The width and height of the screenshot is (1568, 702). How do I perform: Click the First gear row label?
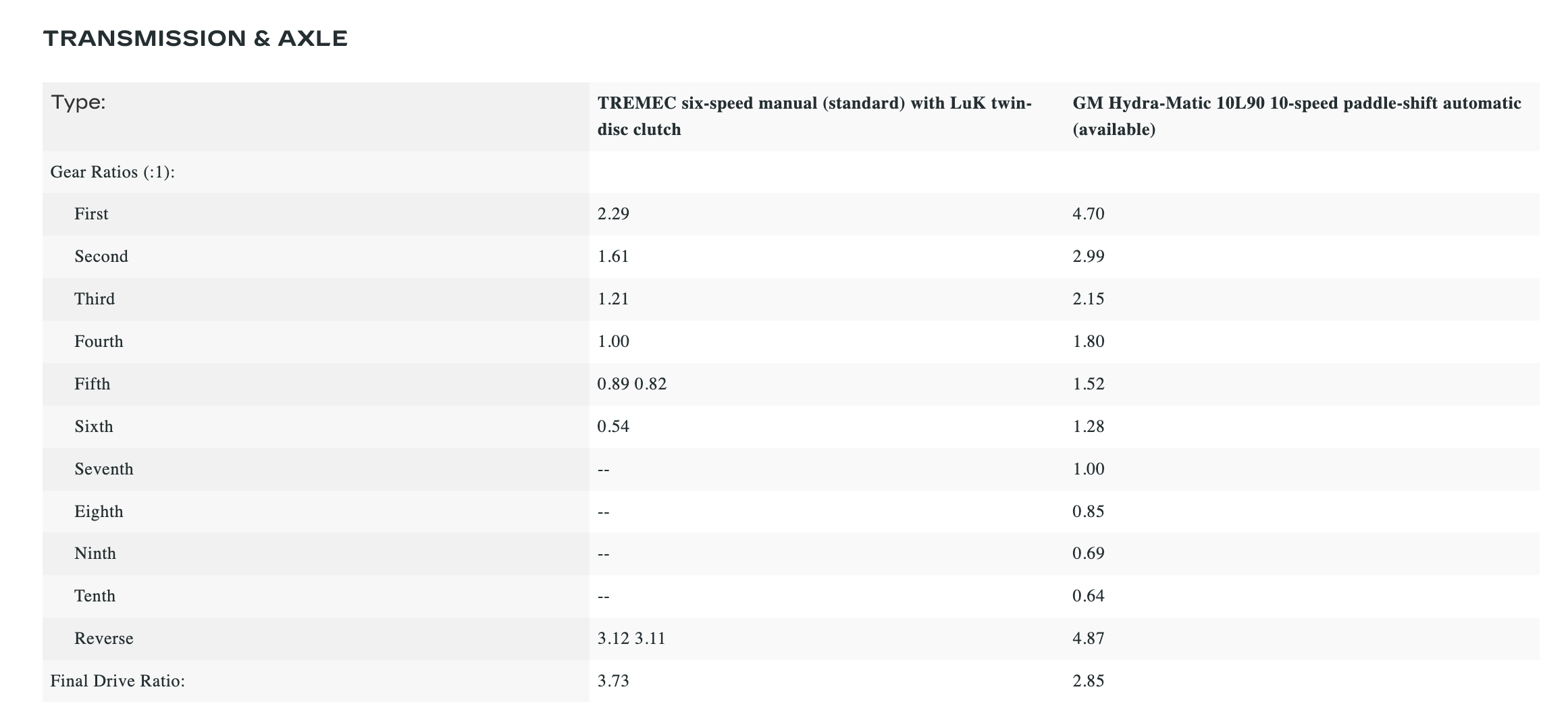point(91,214)
